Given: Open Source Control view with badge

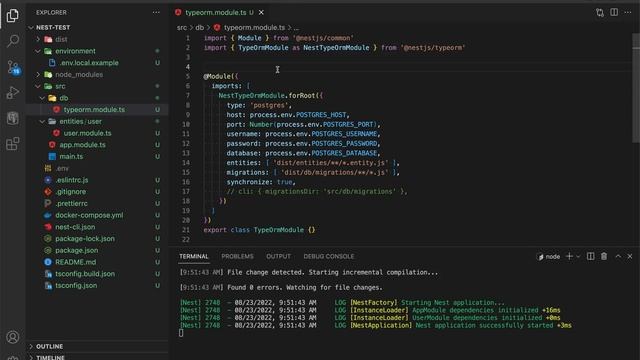Looking at the screenshot, I should coord(13,67).
